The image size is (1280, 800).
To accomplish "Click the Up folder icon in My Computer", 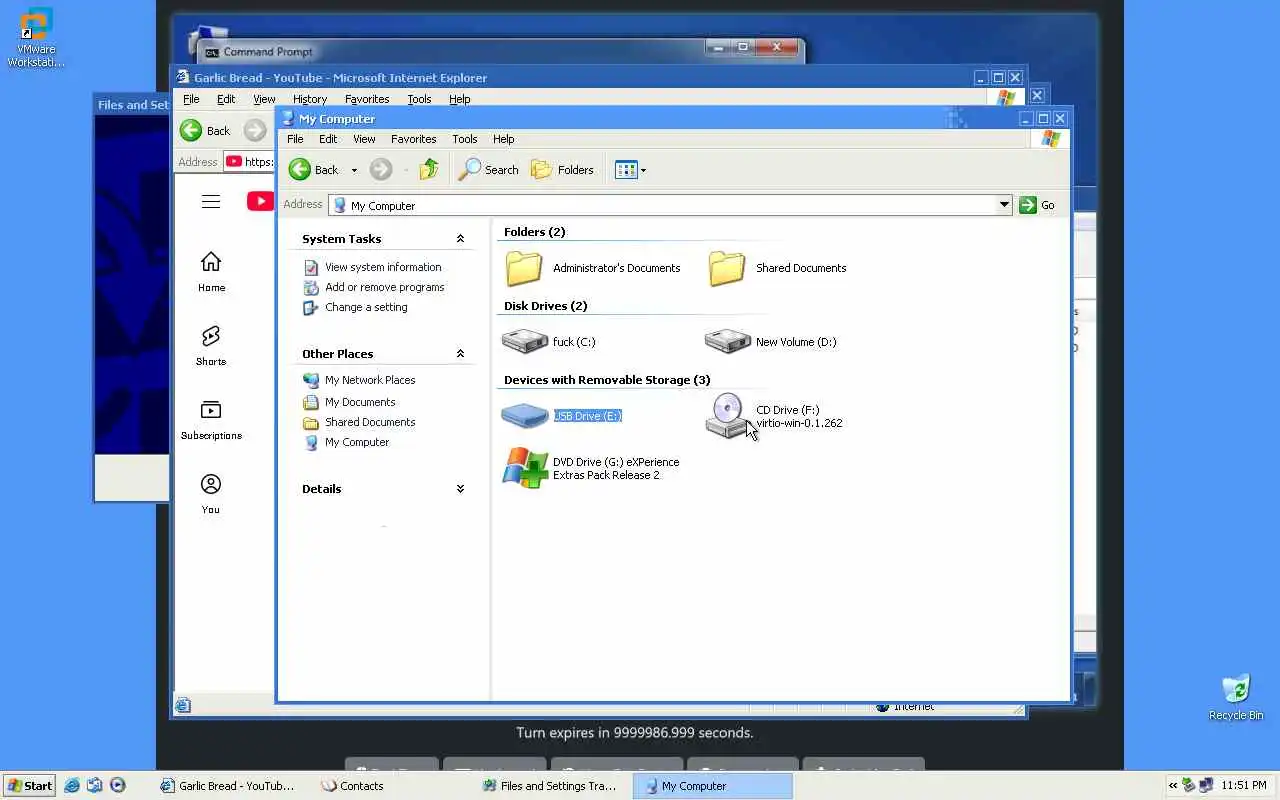I will pos(429,170).
